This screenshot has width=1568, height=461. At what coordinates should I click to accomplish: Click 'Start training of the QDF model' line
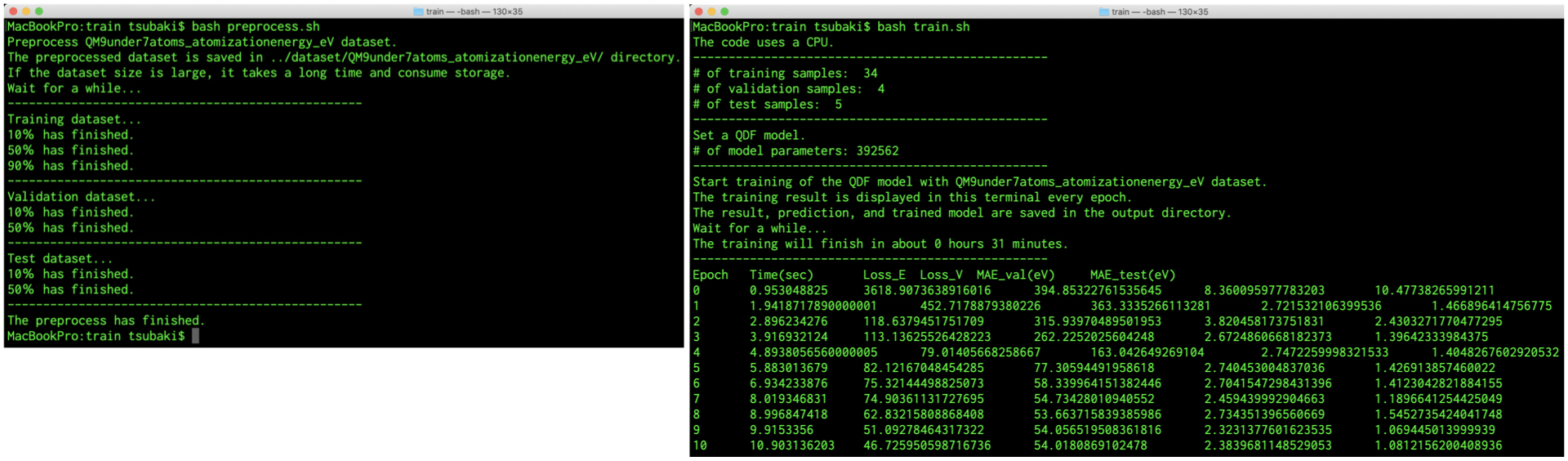(x=980, y=182)
